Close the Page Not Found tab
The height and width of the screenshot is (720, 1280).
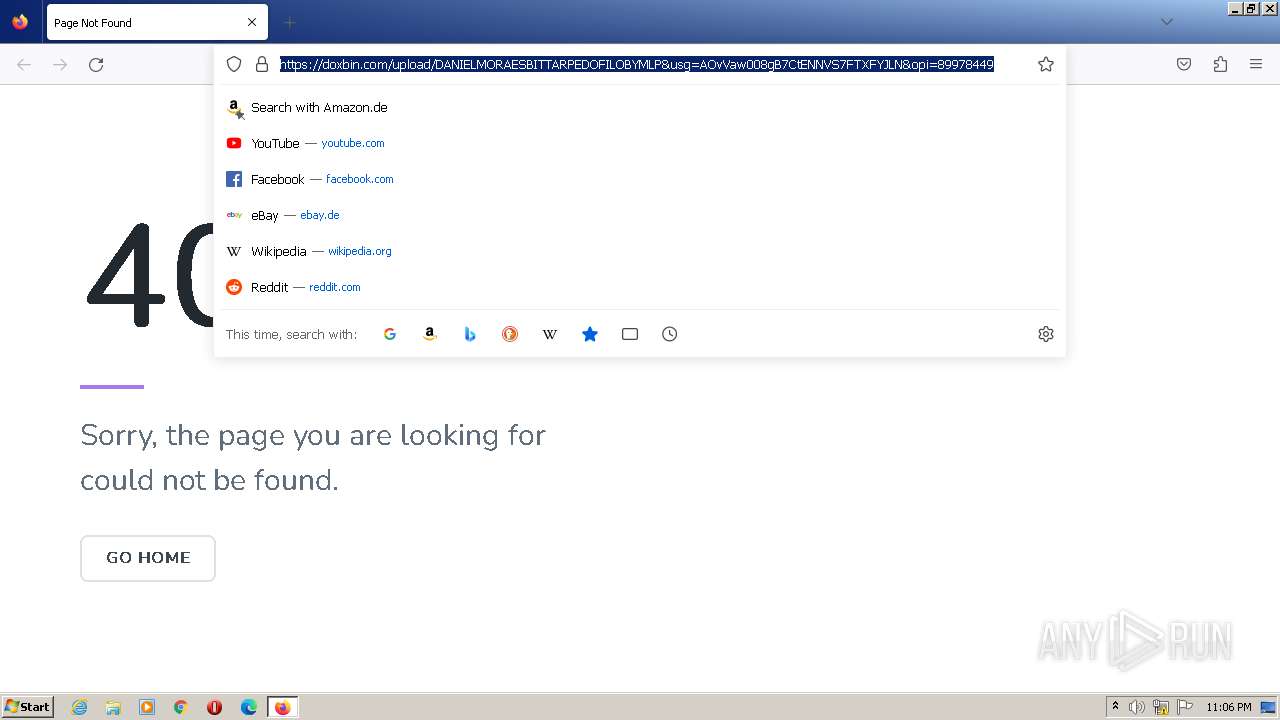coord(251,22)
